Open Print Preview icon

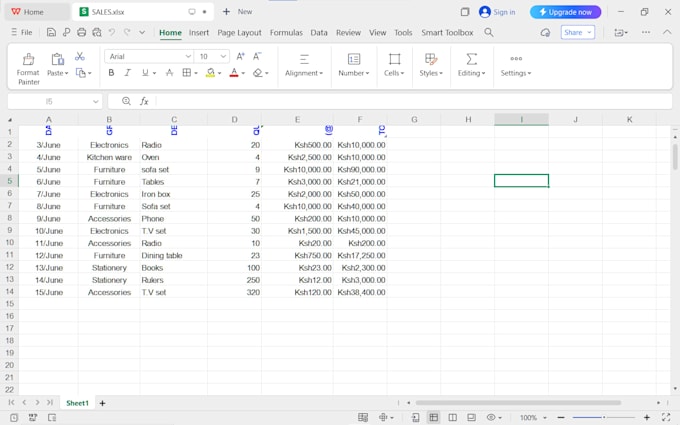[x=97, y=32]
